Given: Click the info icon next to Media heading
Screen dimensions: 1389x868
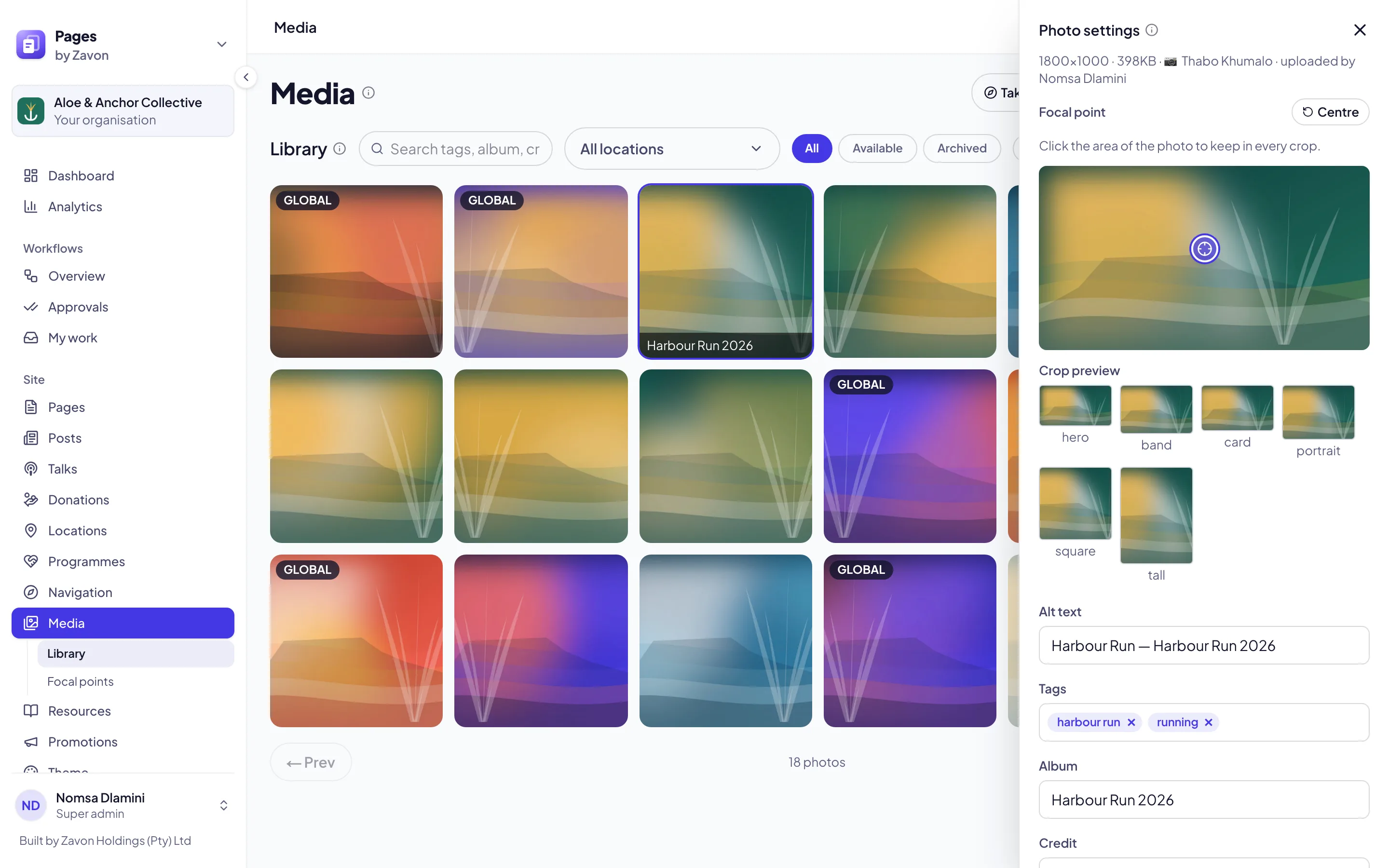Looking at the screenshot, I should pos(368,93).
